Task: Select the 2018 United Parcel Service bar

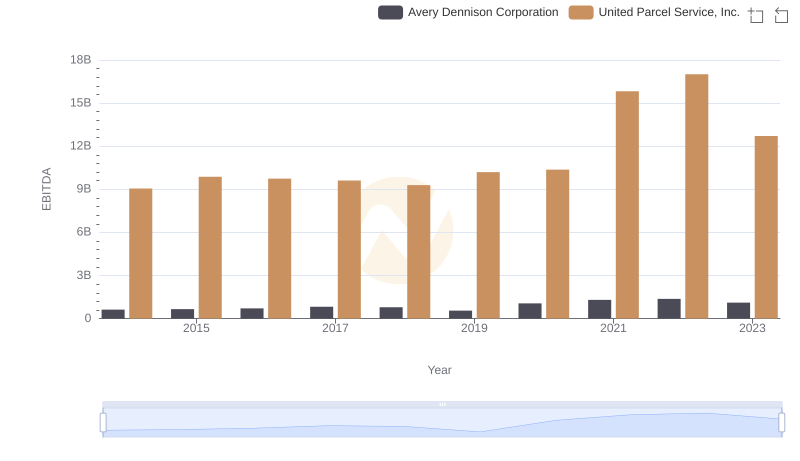Action: click(x=419, y=252)
